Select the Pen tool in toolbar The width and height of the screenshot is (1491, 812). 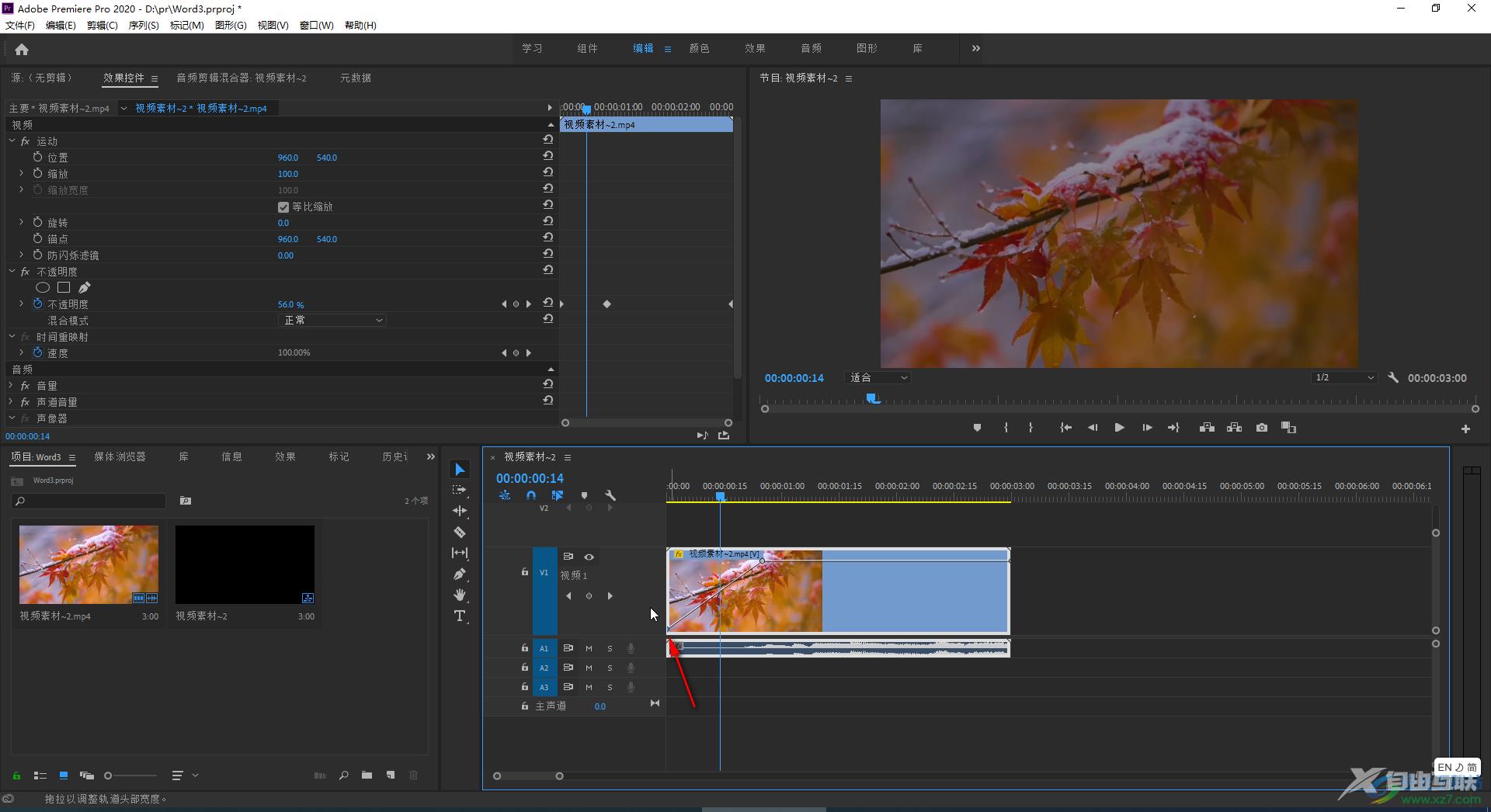pyautogui.click(x=460, y=574)
